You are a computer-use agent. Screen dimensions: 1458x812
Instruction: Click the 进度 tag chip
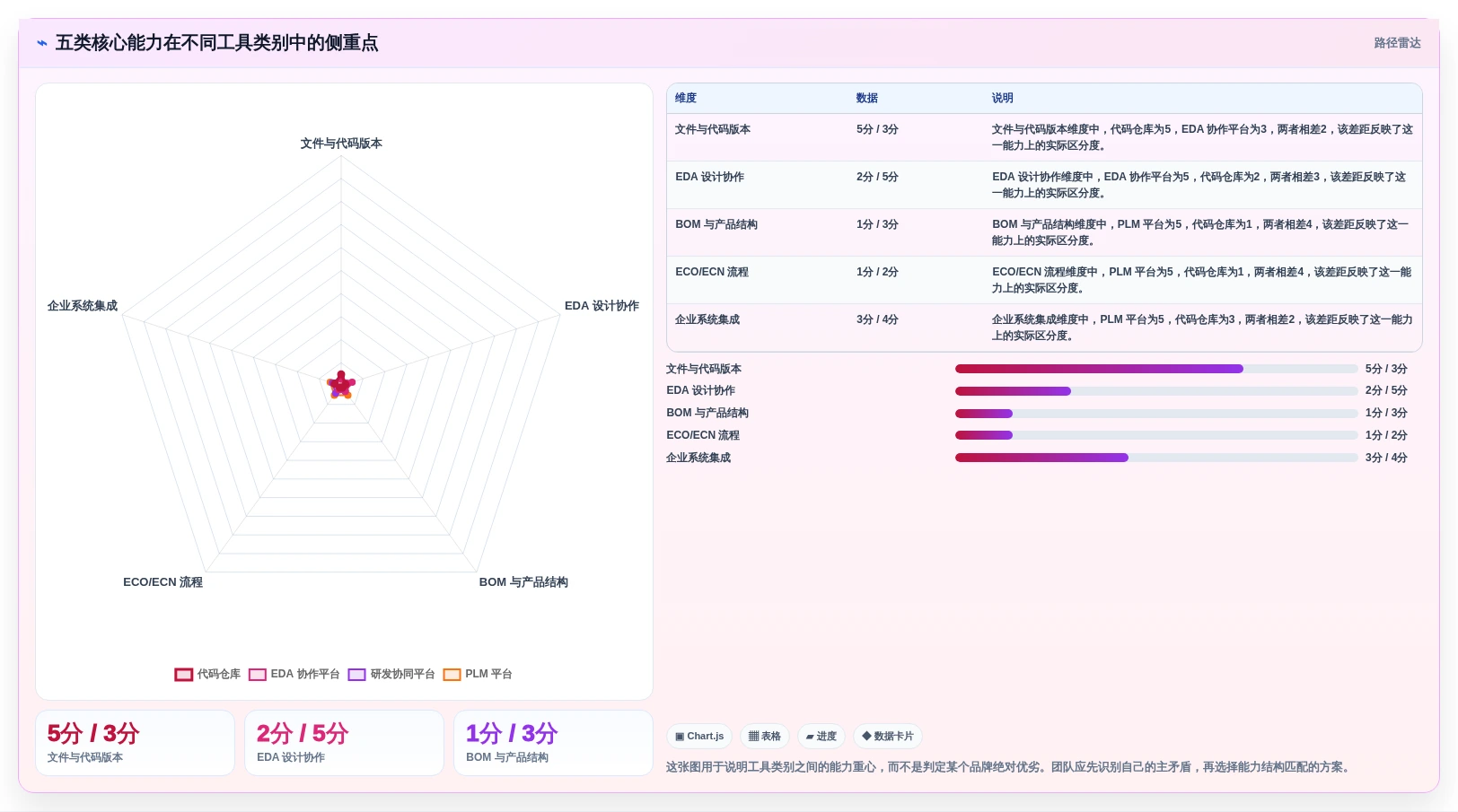[821, 737]
